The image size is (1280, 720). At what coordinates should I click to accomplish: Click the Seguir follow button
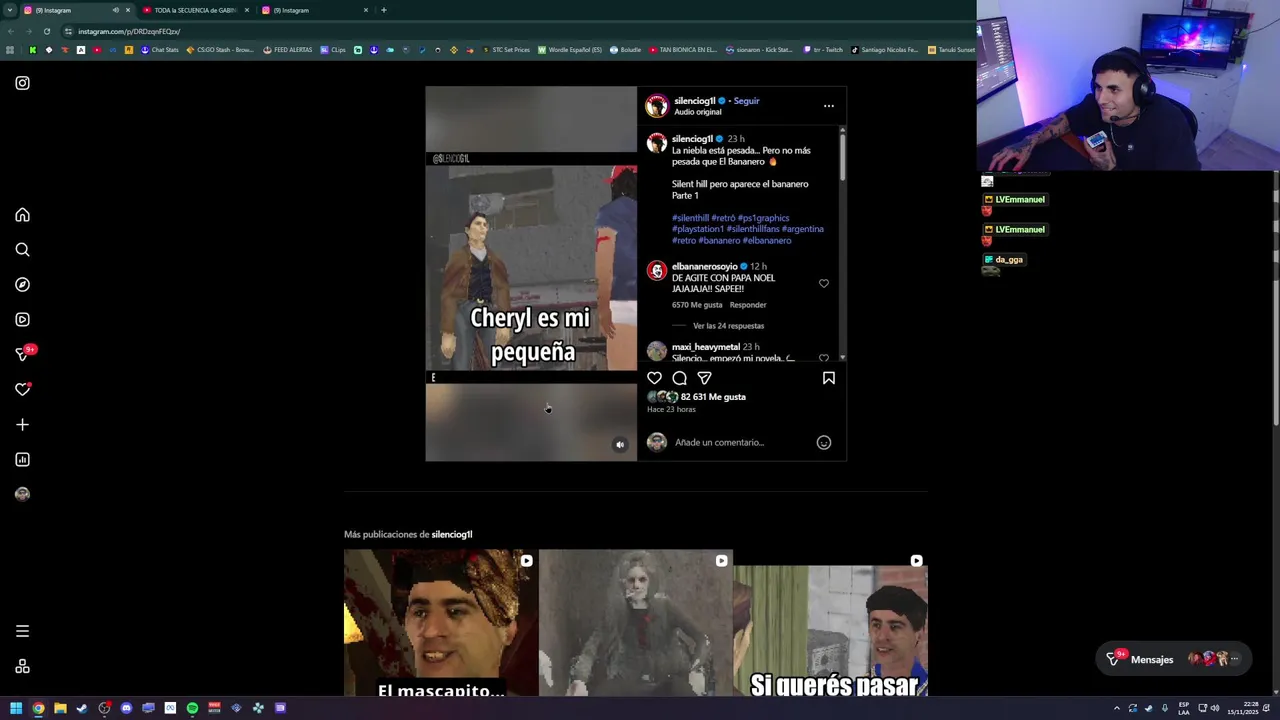746,101
